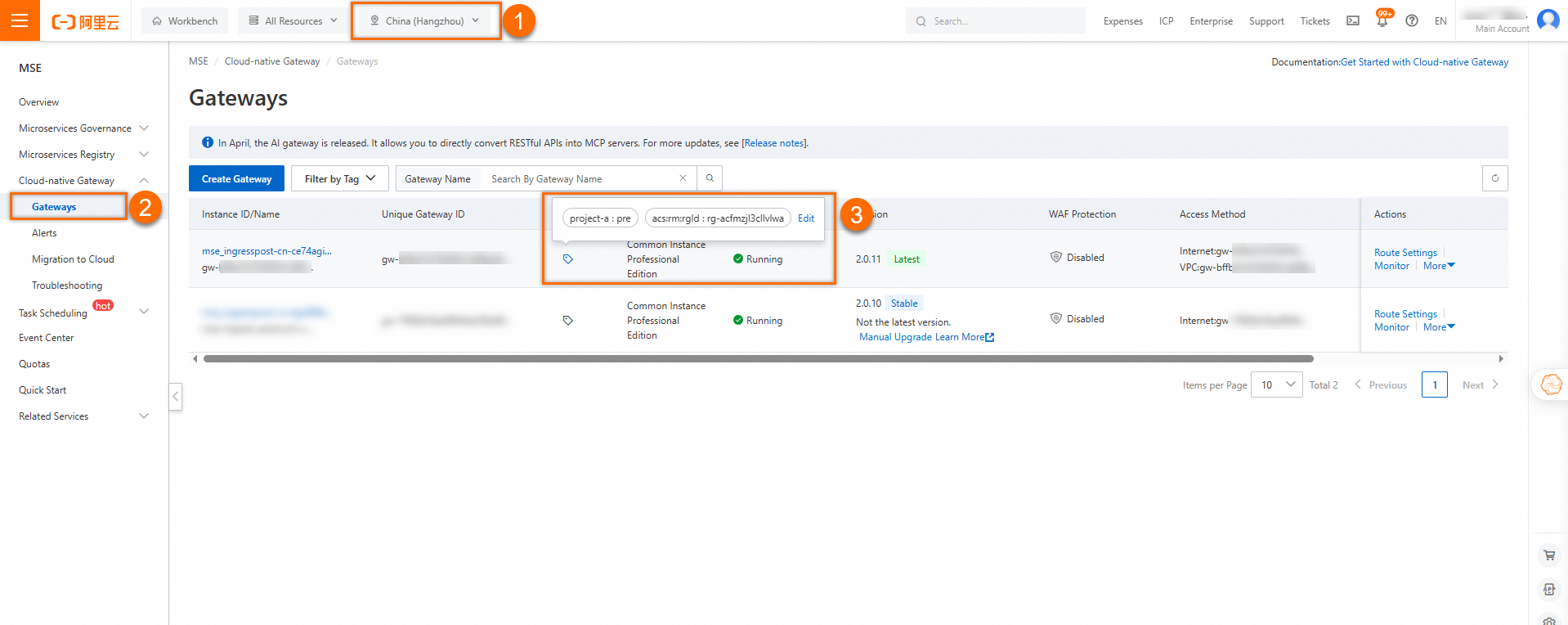The width and height of the screenshot is (1568, 625).
Task: Open Filter by Tag dropdown
Action: (x=339, y=178)
